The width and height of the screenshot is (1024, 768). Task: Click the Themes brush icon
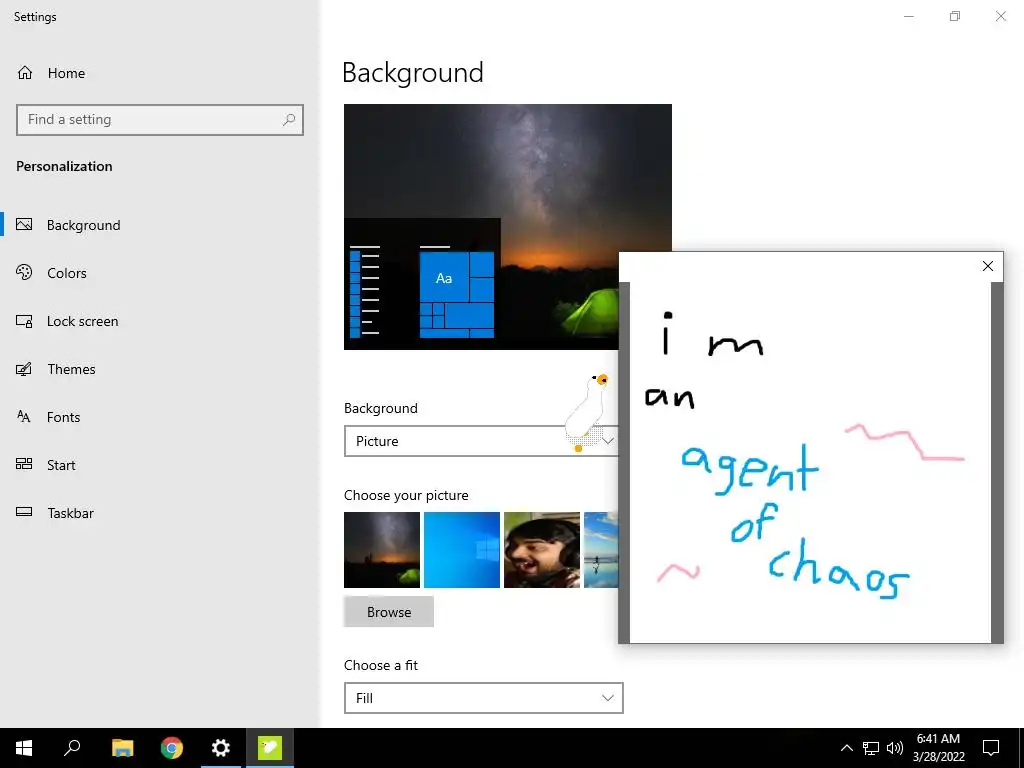[x=24, y=369]
